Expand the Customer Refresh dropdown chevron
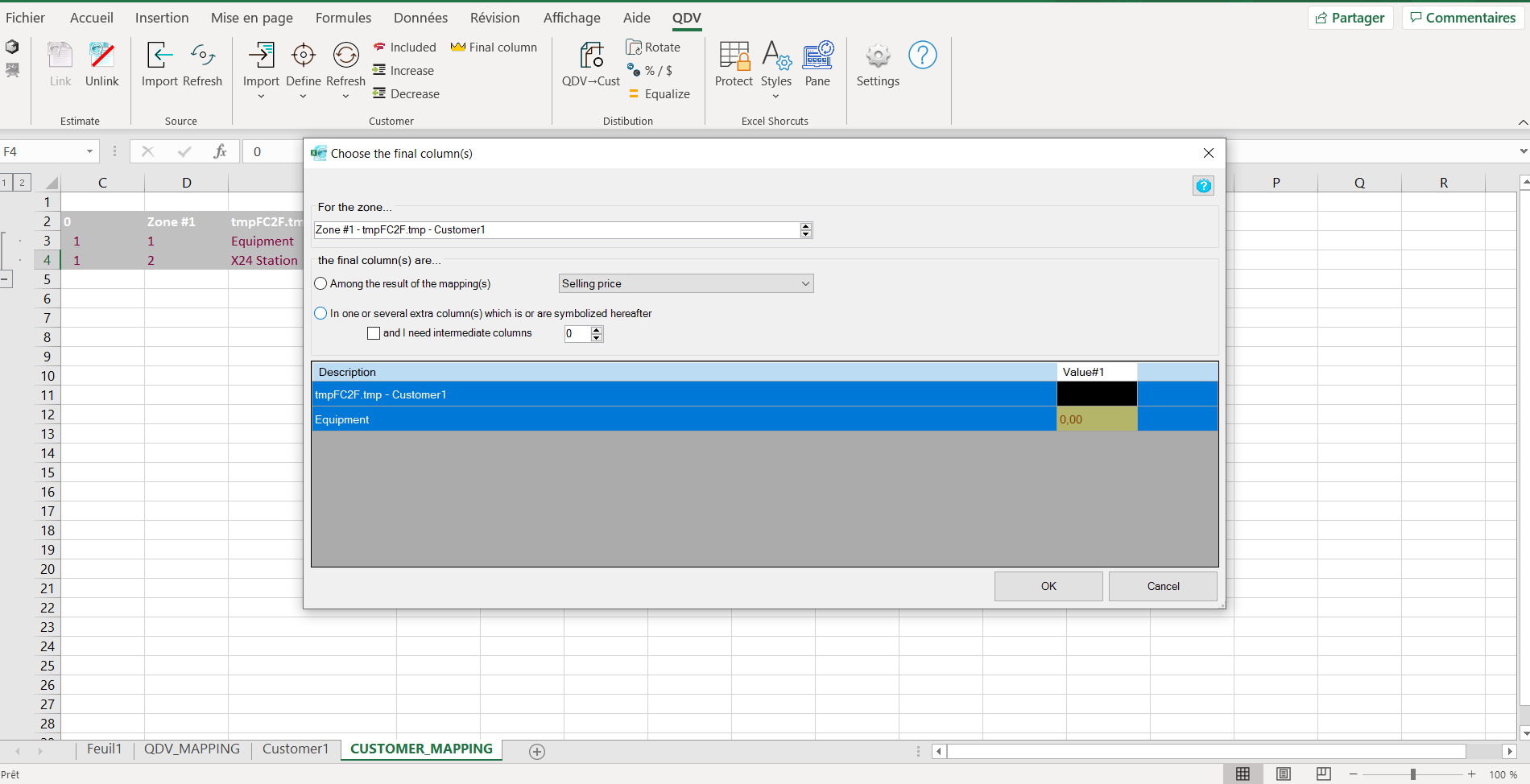The width and height of the screenshot is (1530, 784). point(345,97)
